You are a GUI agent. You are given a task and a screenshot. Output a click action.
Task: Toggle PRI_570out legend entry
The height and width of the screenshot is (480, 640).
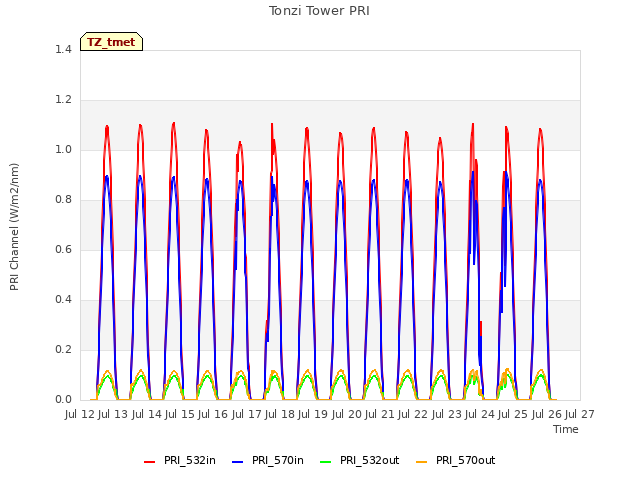(x=456, y=461)
